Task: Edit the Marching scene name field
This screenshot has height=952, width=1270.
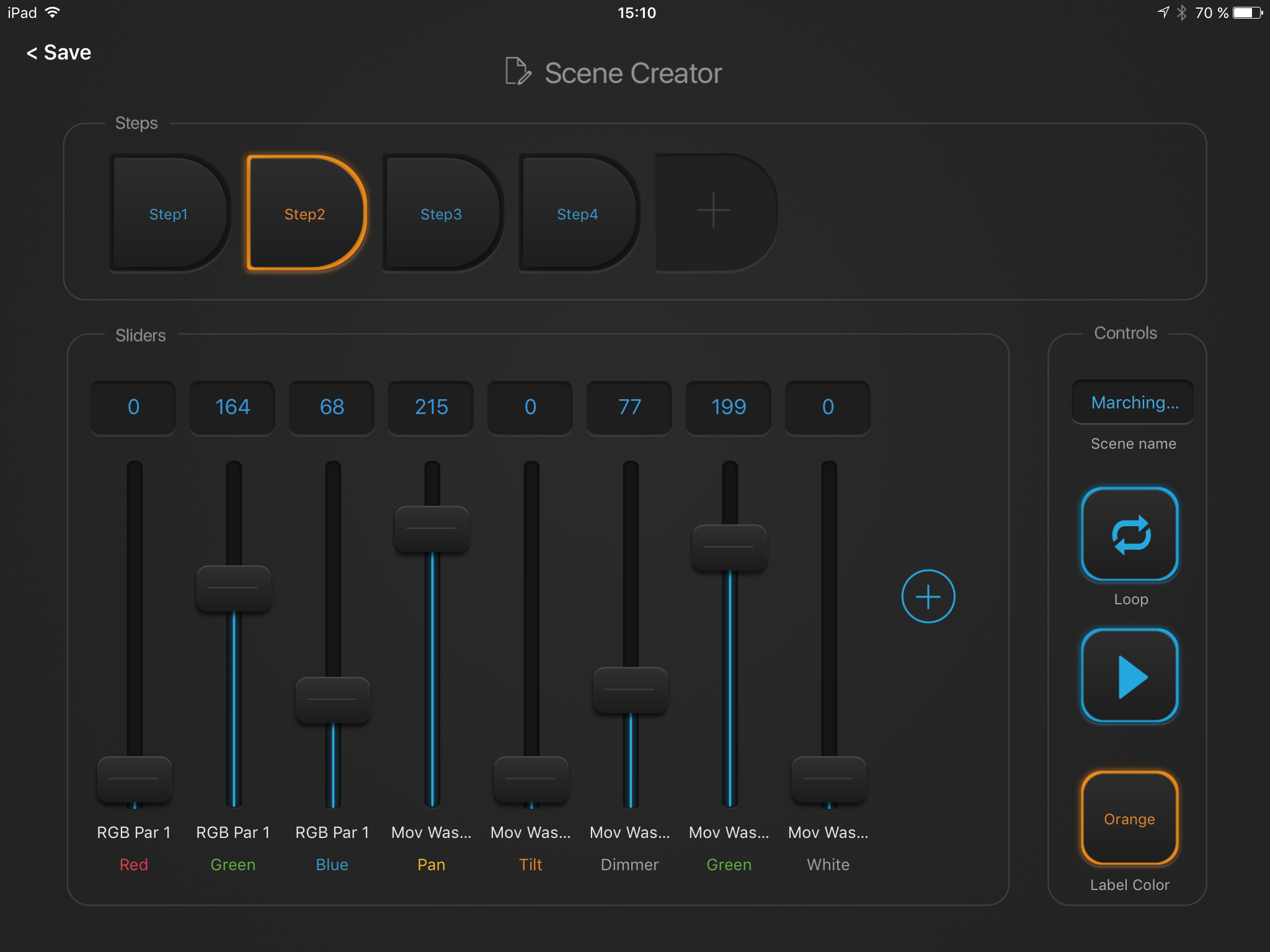Action: 1133,403
